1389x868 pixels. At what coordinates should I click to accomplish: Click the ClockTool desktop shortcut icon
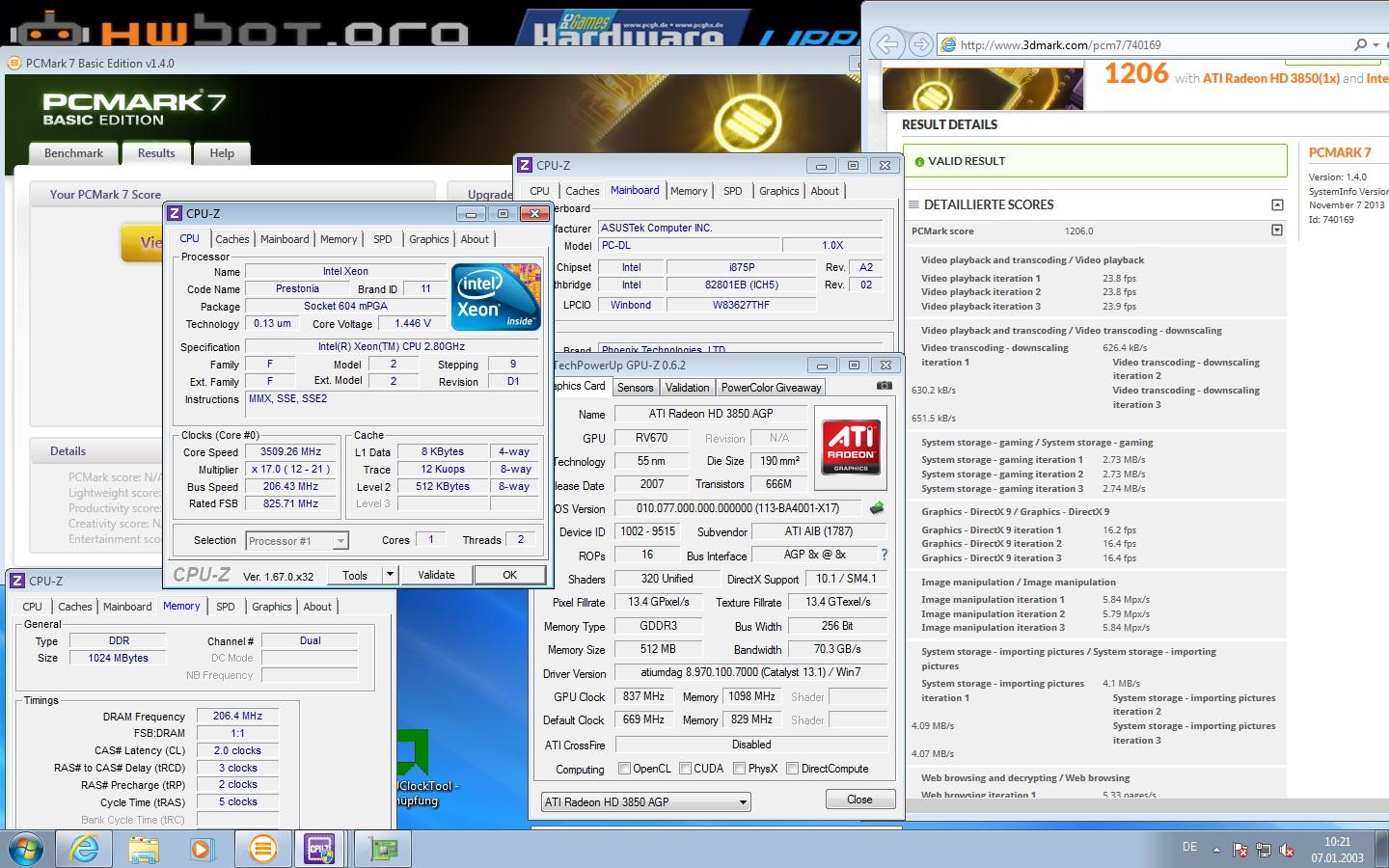[x=414, y=753]
